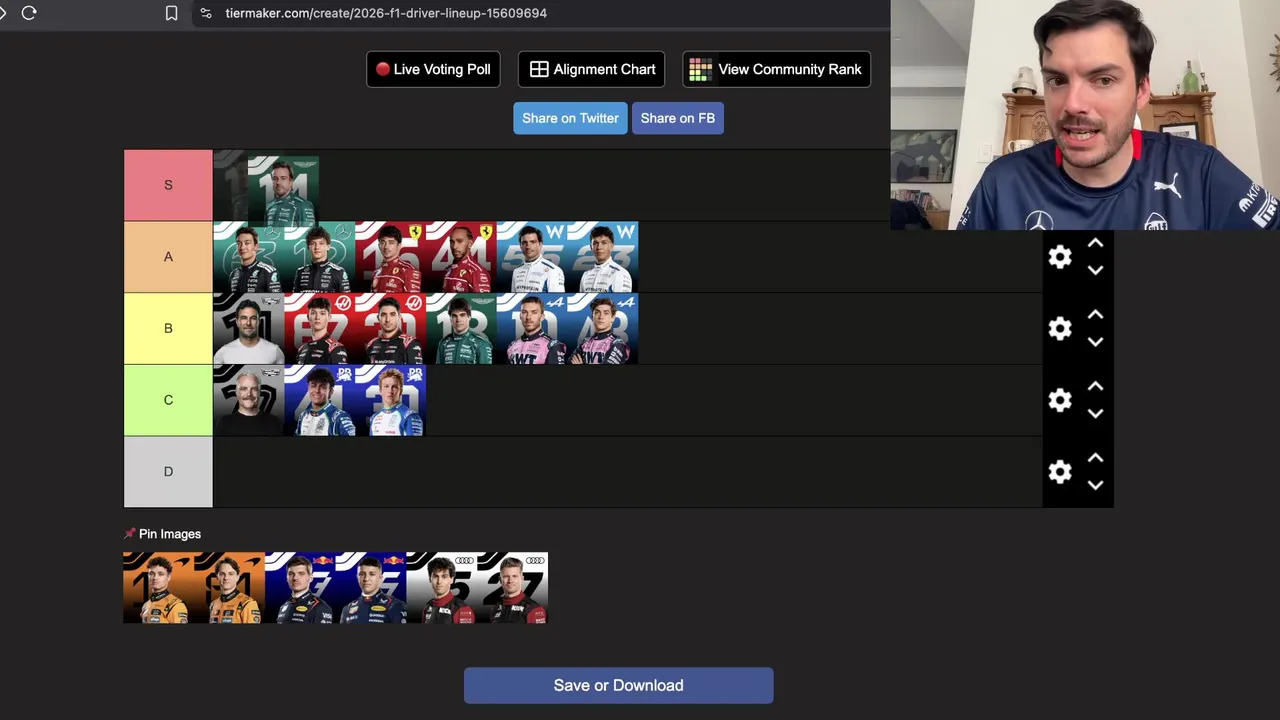Pick unranked Red Bull driver number 6 card
Screen dimensions: 1280x720
(371, 588)
